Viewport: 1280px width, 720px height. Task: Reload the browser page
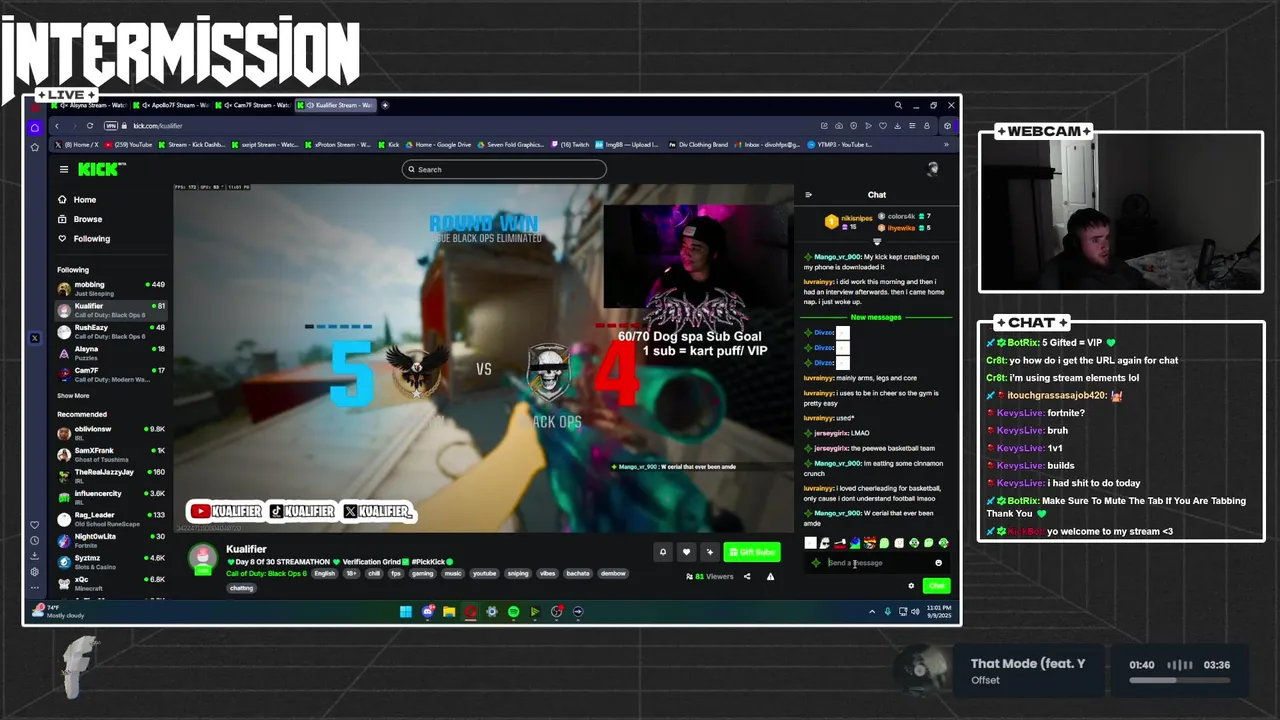90,126
